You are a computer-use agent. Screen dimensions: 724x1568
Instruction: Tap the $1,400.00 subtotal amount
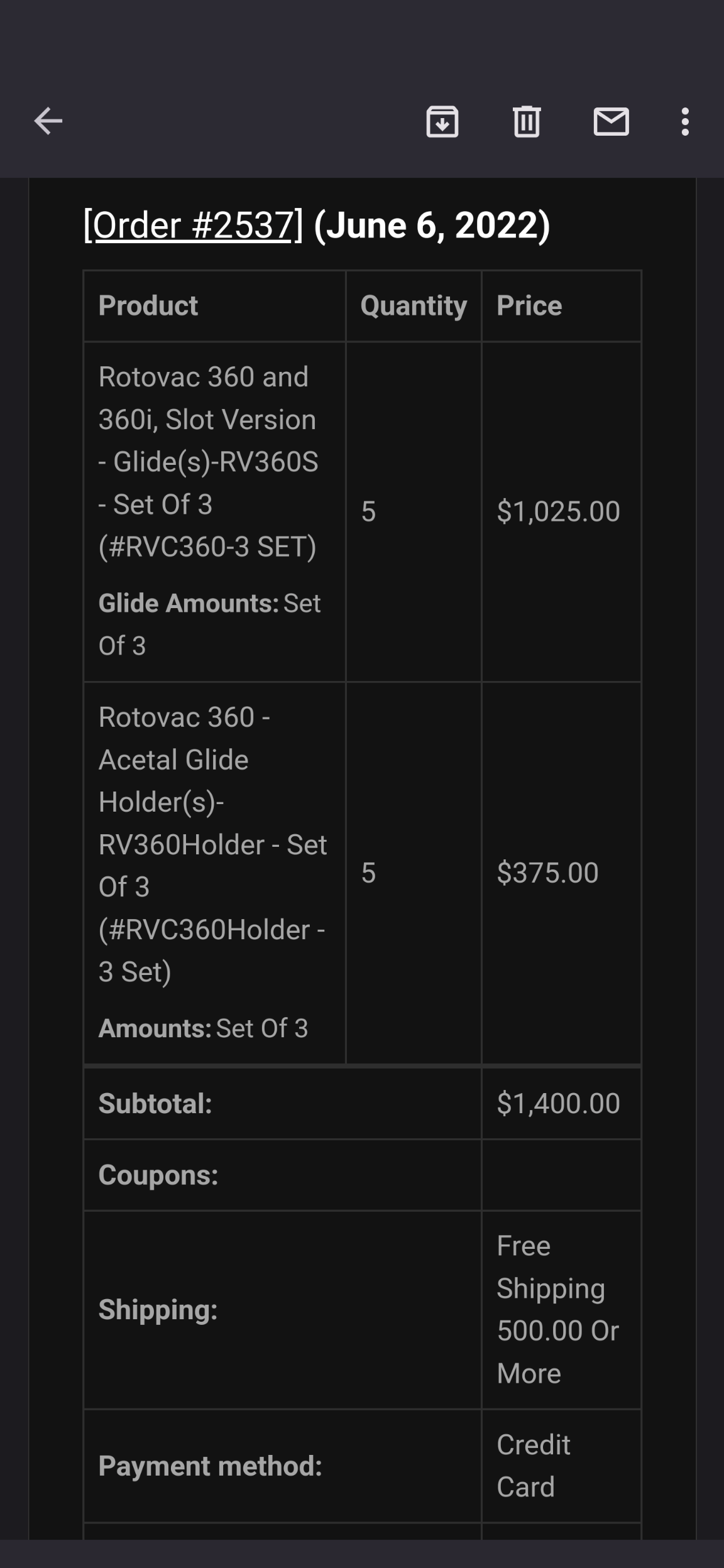[x=558, y=1103]
